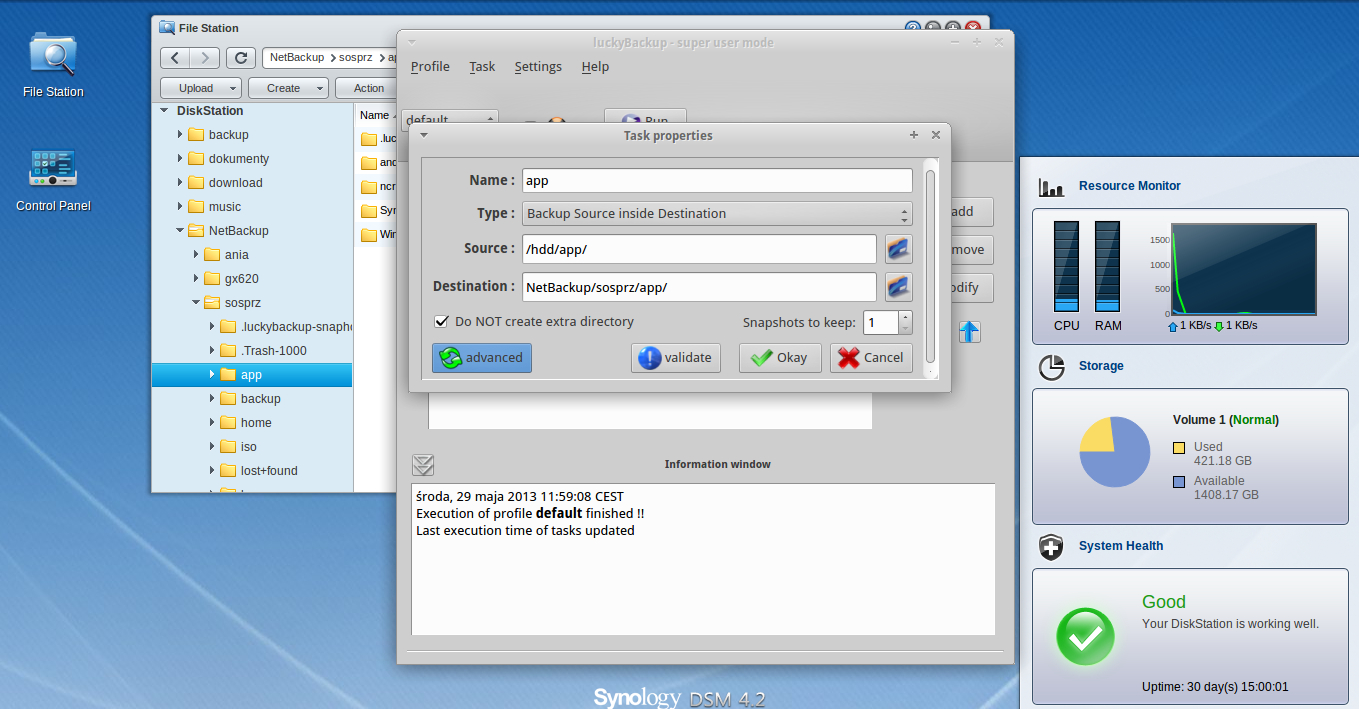Expand the home folder under sosprz

click(x=212, y=423)
